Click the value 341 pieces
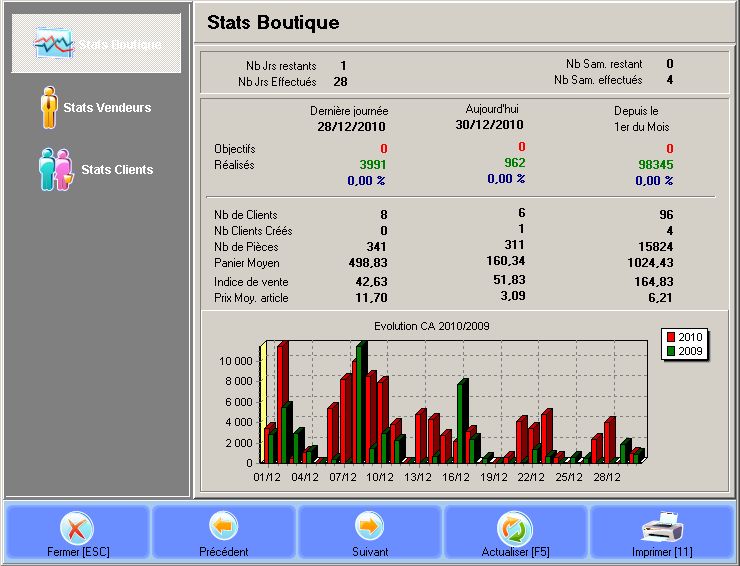This screenshot has width=740, height=566. pyautogui.click(x=376, y=247)
